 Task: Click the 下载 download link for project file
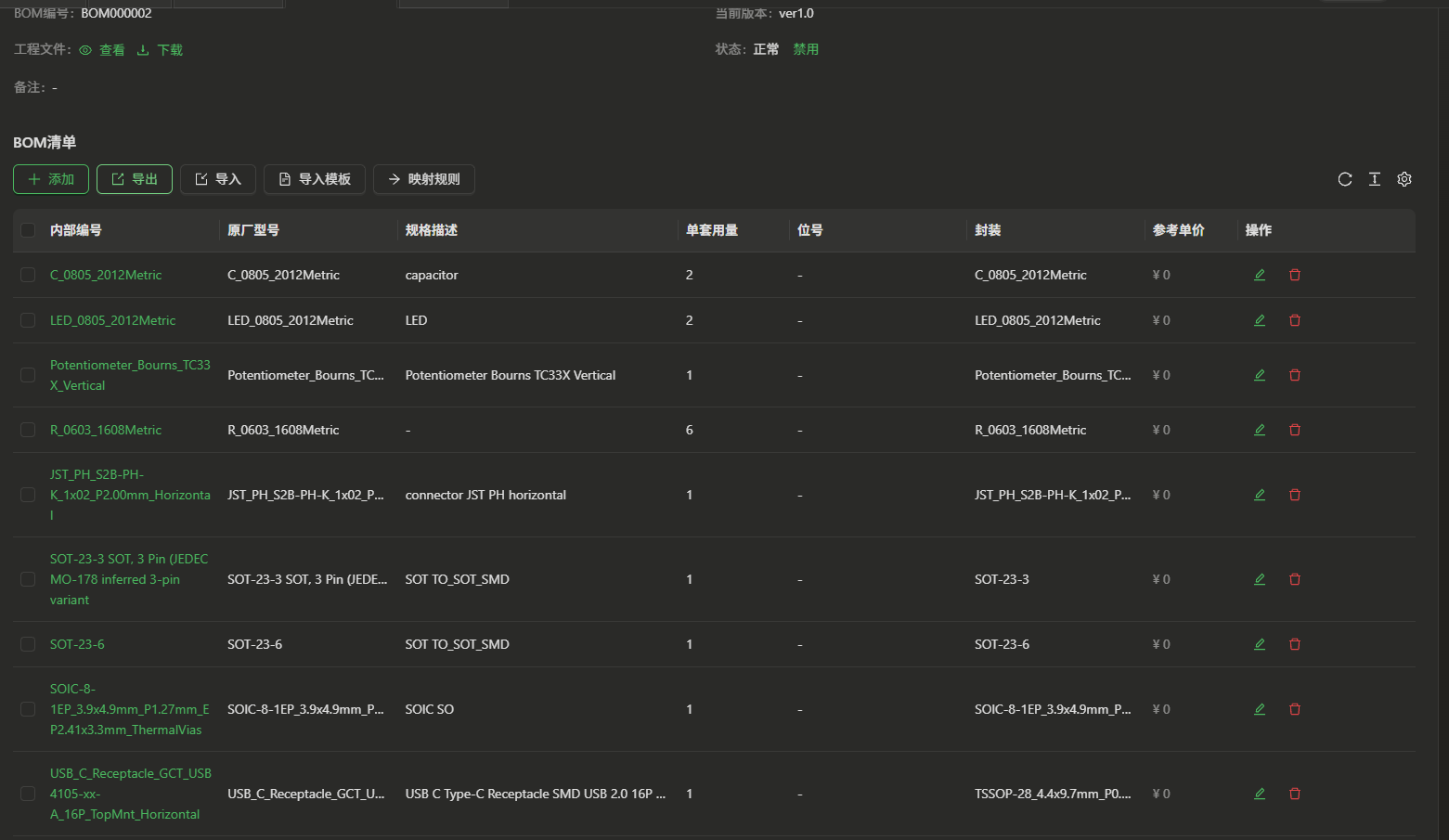click(x=161, y=50)
